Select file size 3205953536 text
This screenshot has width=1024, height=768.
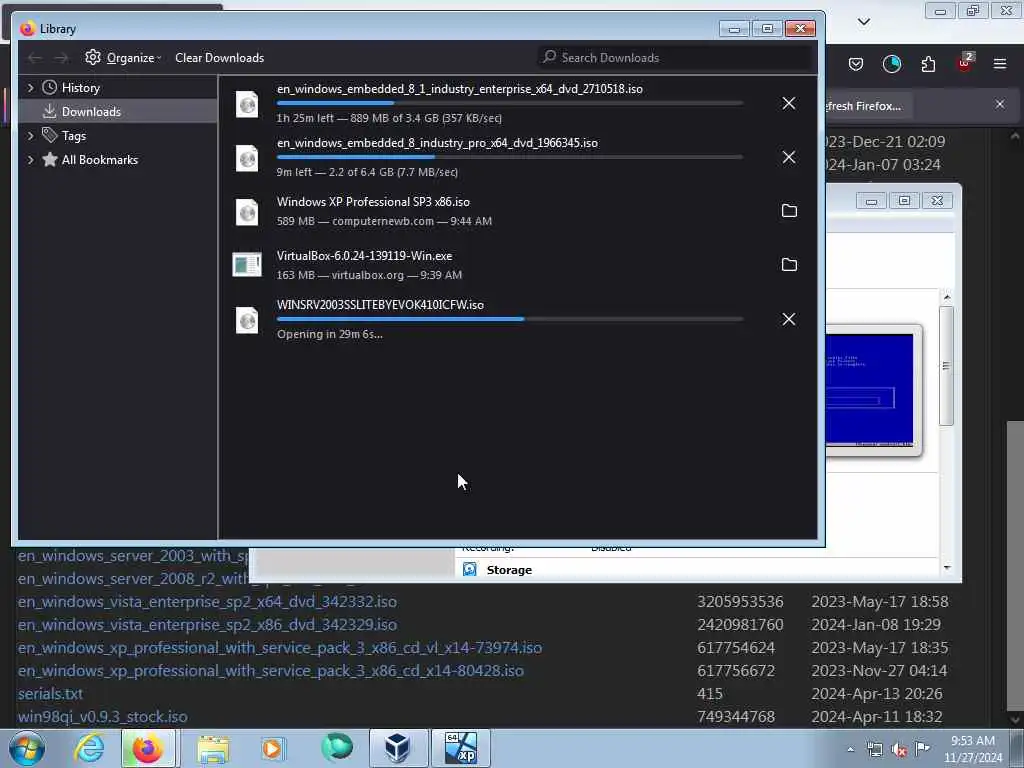(740, 601)
